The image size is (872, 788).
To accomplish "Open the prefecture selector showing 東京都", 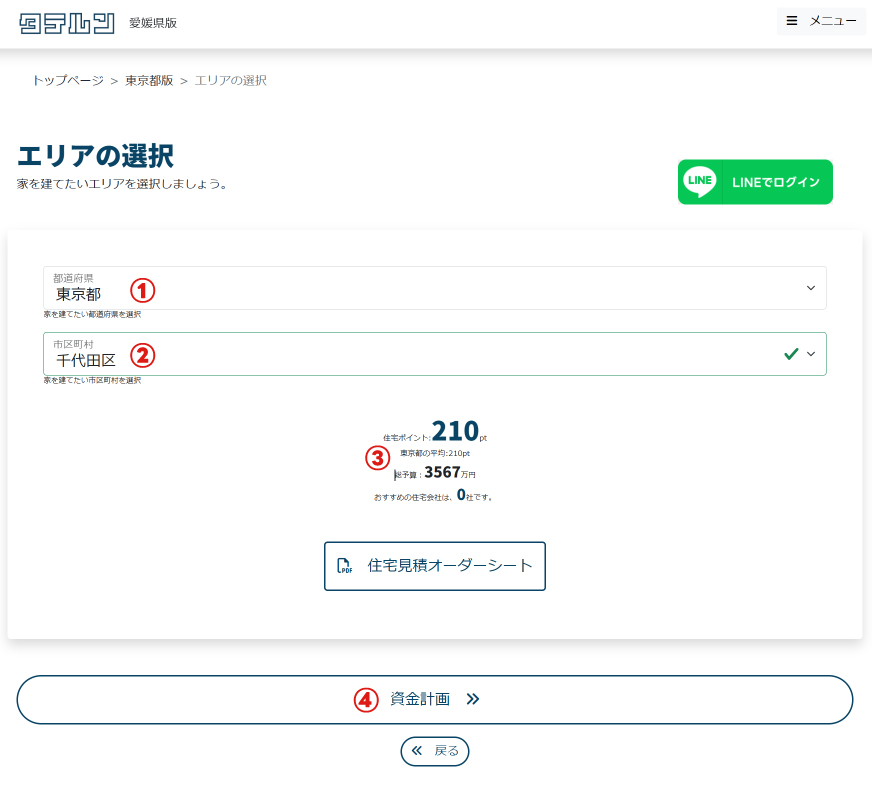I will 420,289.
